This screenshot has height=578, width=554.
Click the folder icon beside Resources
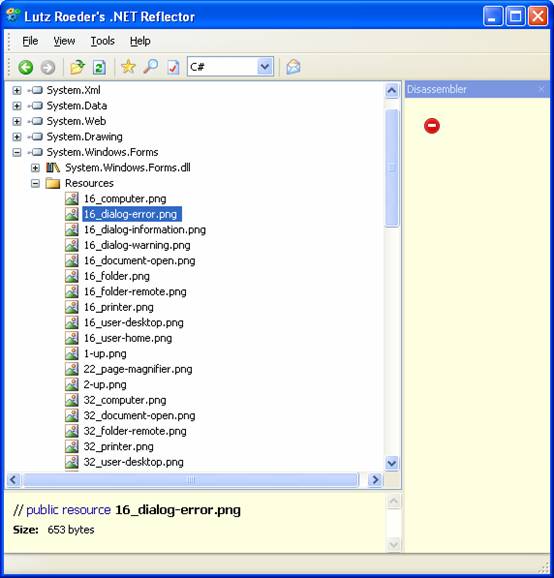click(x=53, y=183)
